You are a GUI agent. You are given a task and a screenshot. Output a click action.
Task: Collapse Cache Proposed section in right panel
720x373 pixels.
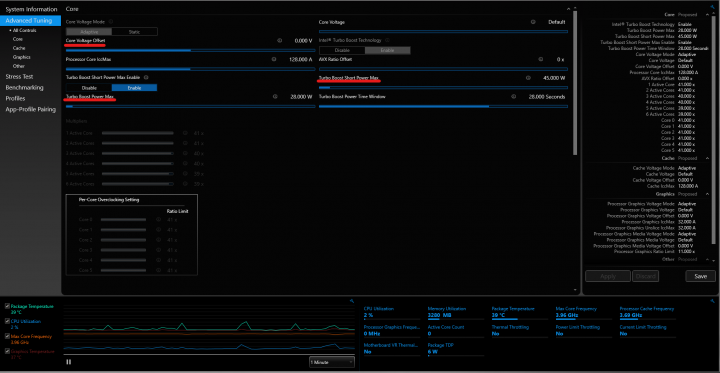coord(707,158)
